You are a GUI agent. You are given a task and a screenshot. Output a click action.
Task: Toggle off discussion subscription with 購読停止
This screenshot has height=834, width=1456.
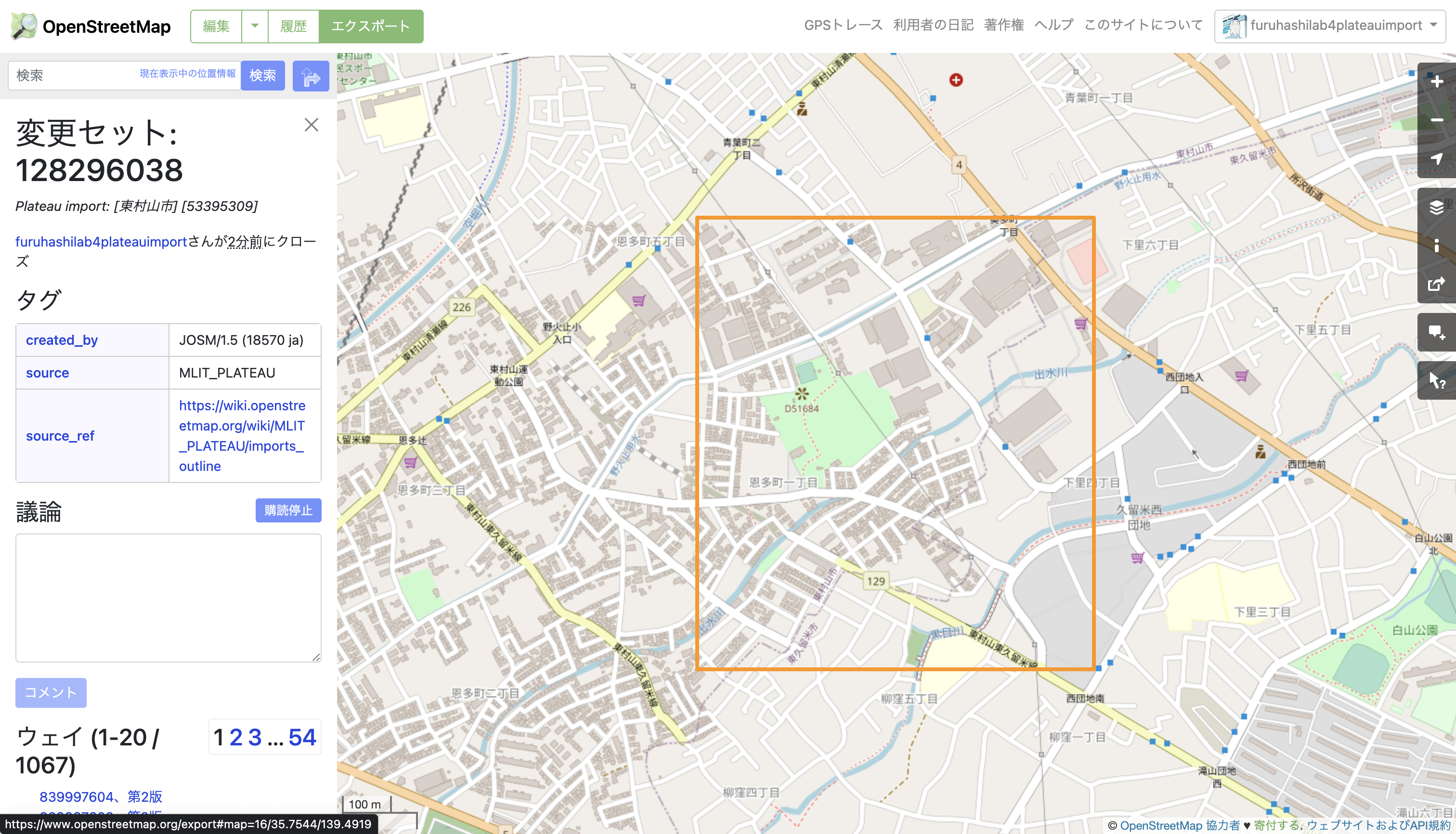288,510
